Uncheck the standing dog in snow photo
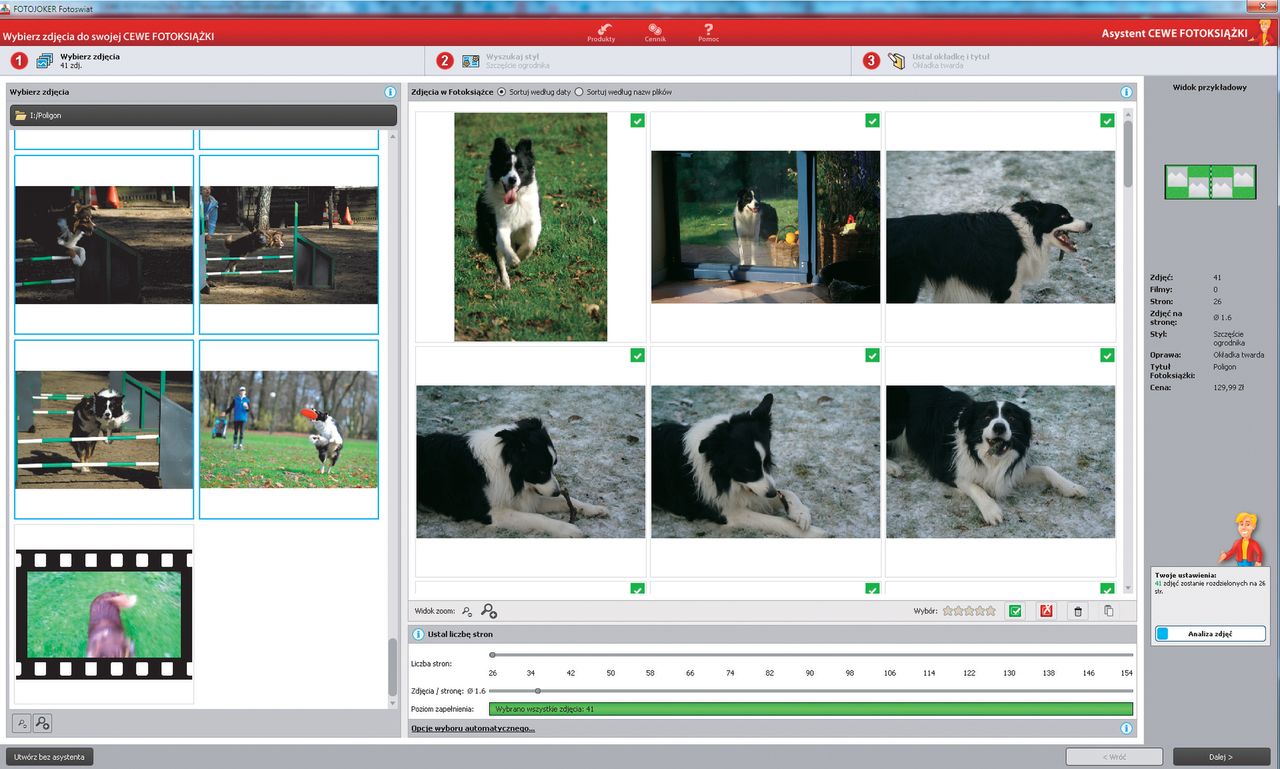1280x769 pixels. (x=1107, y=121)
